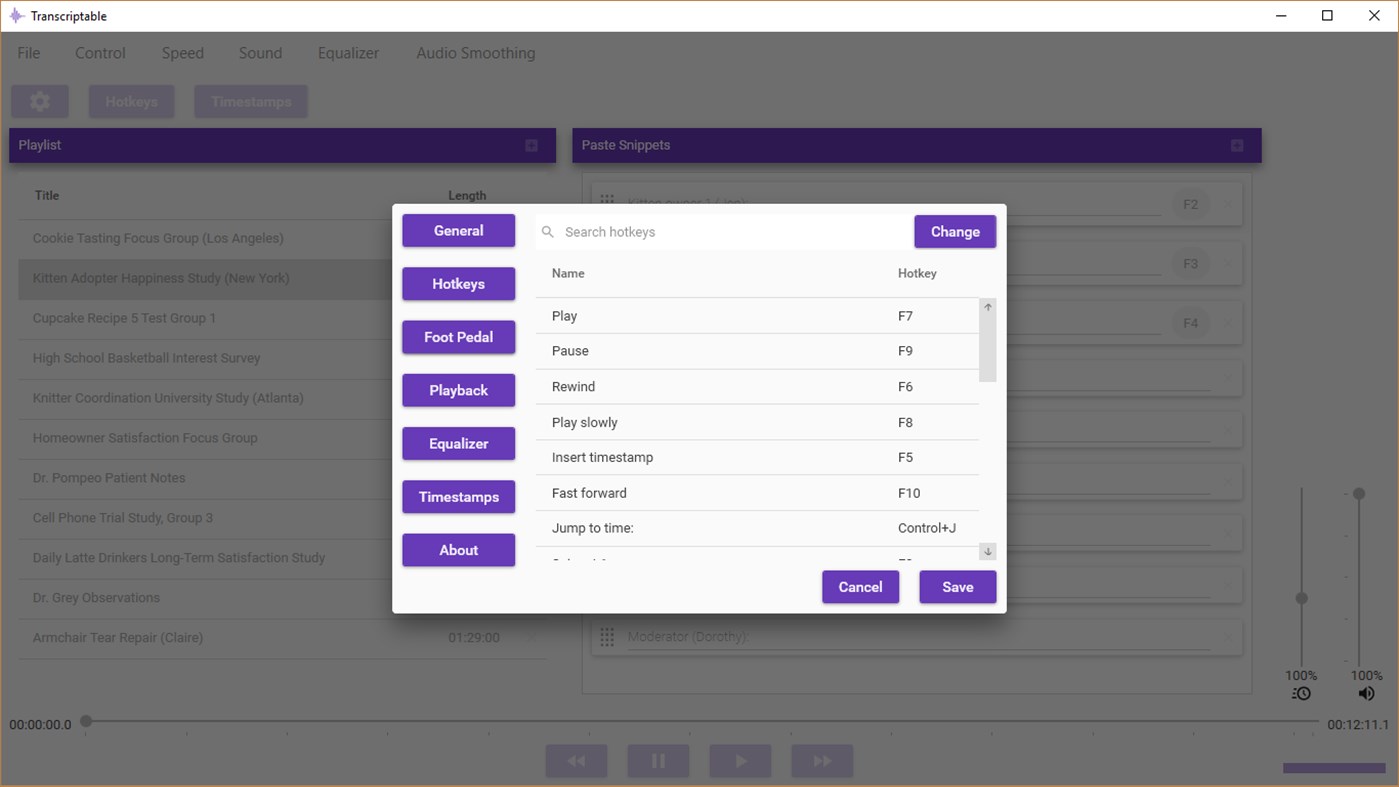
Task: Open the File menu
Action: pyautogui.click(x=28, y=52)
